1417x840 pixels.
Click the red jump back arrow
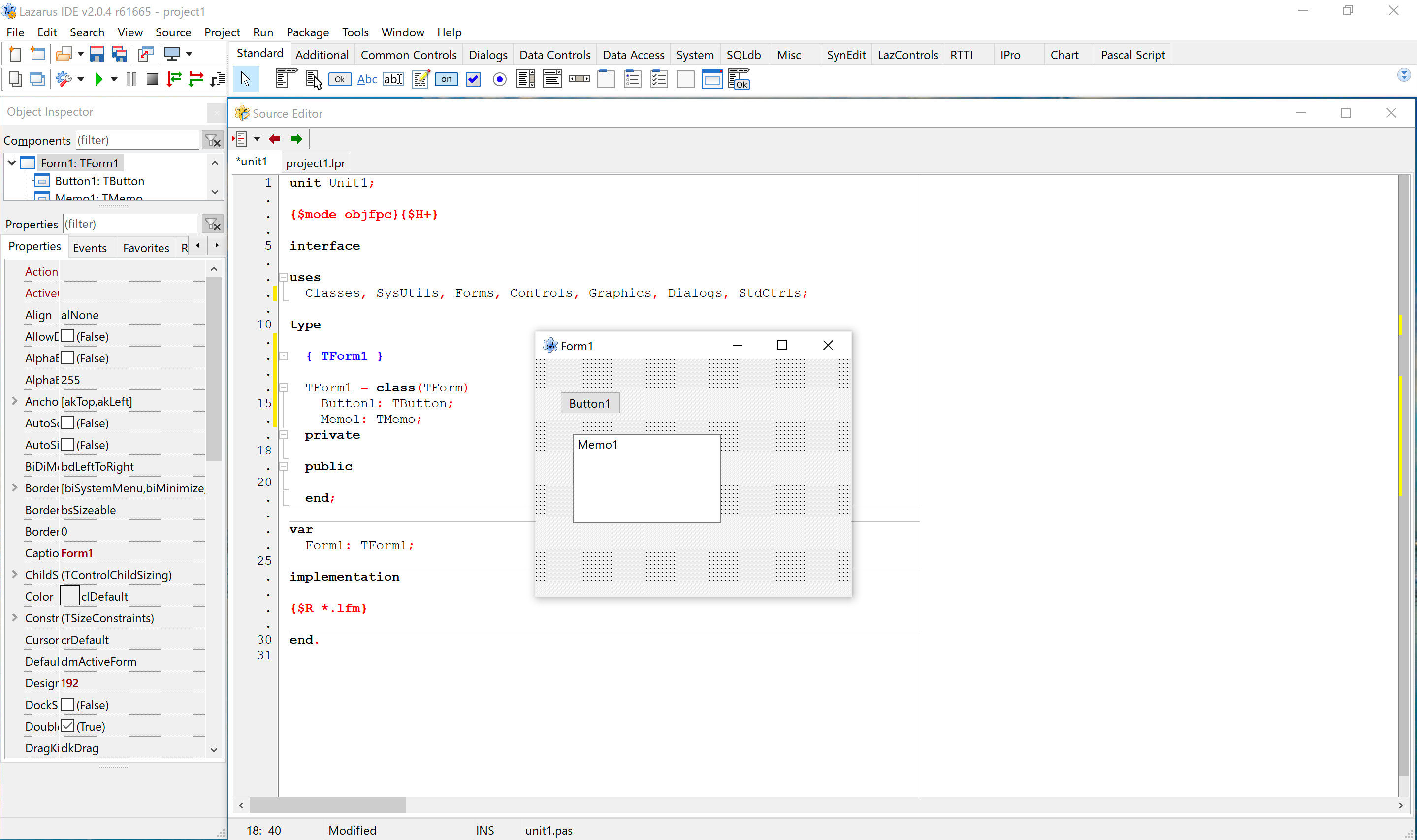coord(275,139)
